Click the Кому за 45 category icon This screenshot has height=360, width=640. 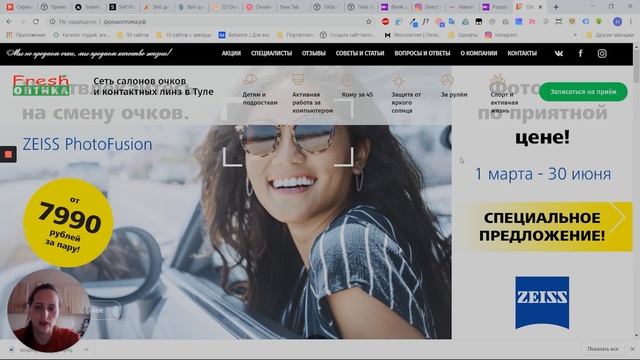[x=348, y=80]
